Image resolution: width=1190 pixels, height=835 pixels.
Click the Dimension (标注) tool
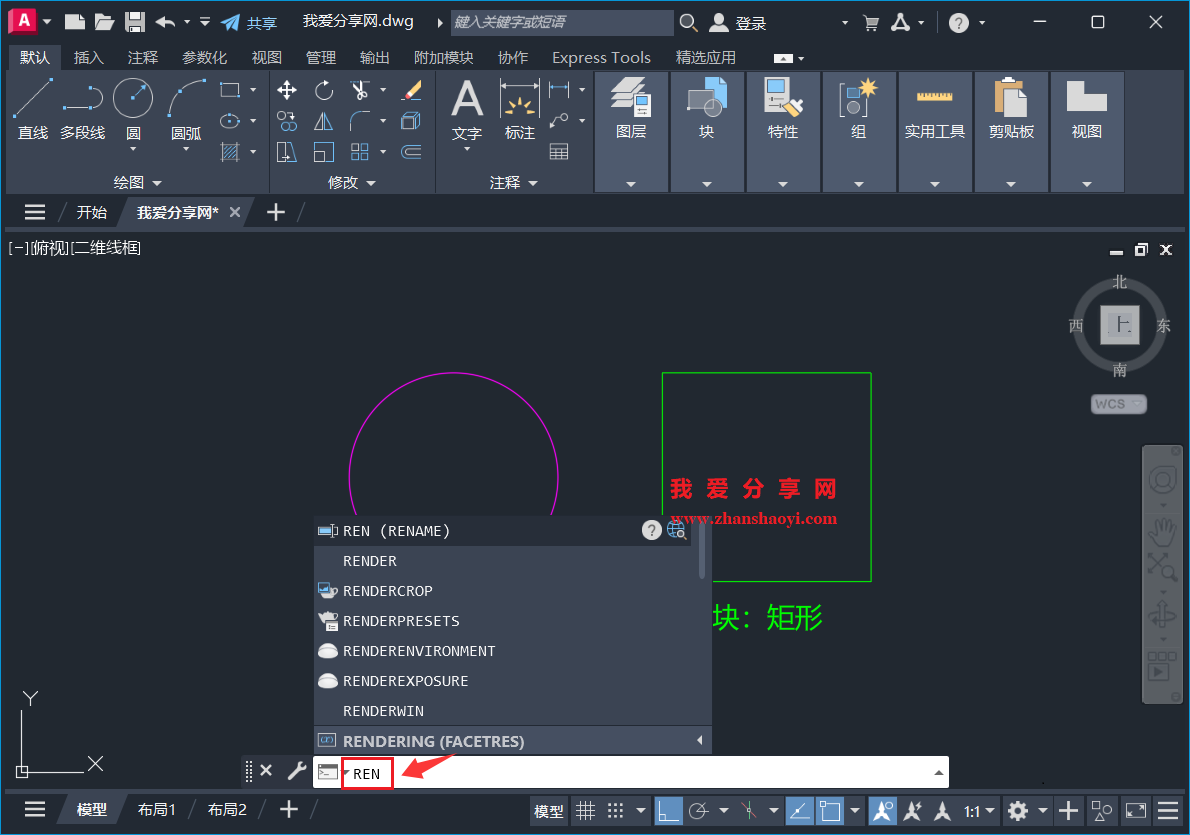click(x=520, y=111)
